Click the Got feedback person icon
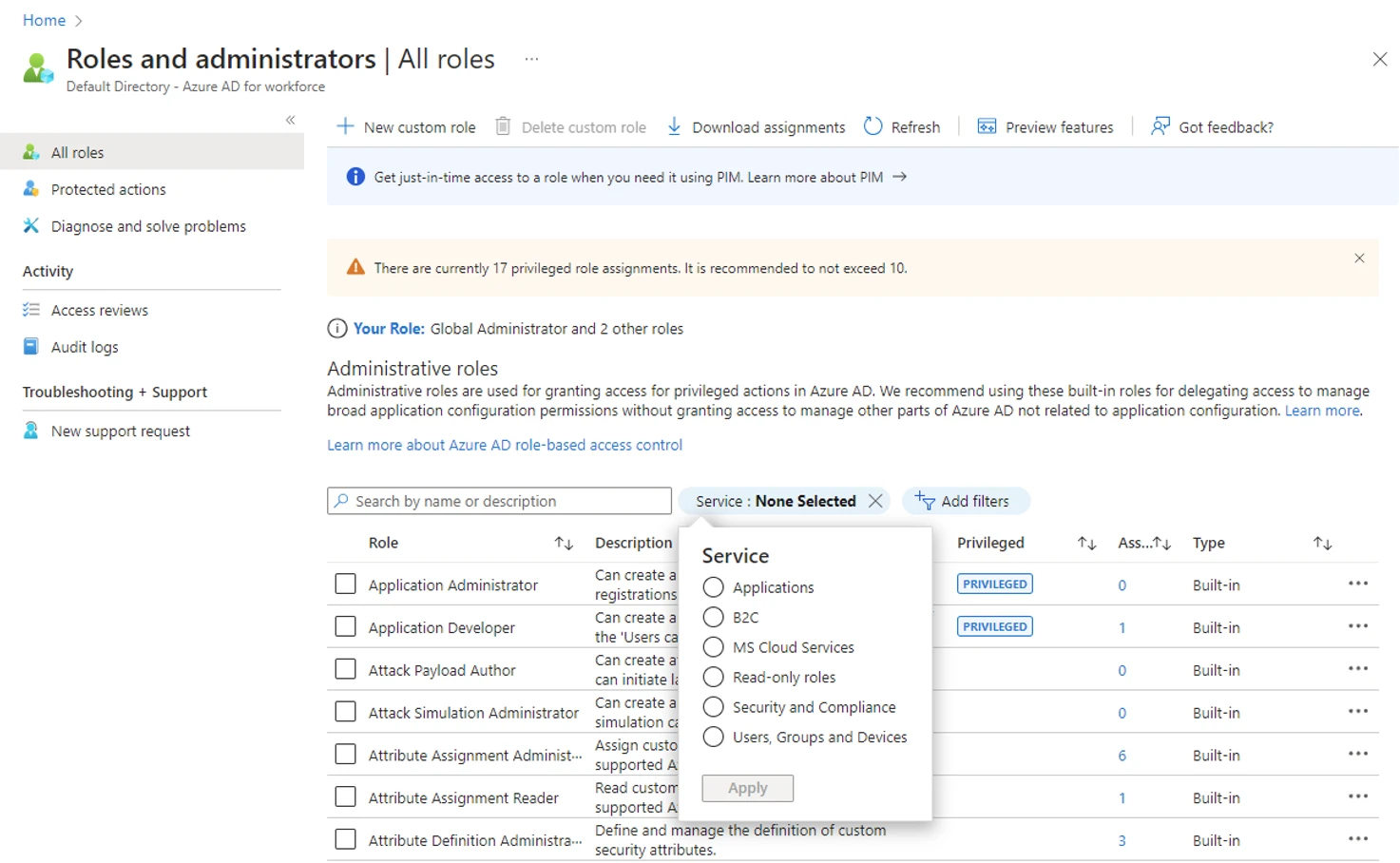The image size is (1400, 863). pyautogui.click(x=1160, y=125)
